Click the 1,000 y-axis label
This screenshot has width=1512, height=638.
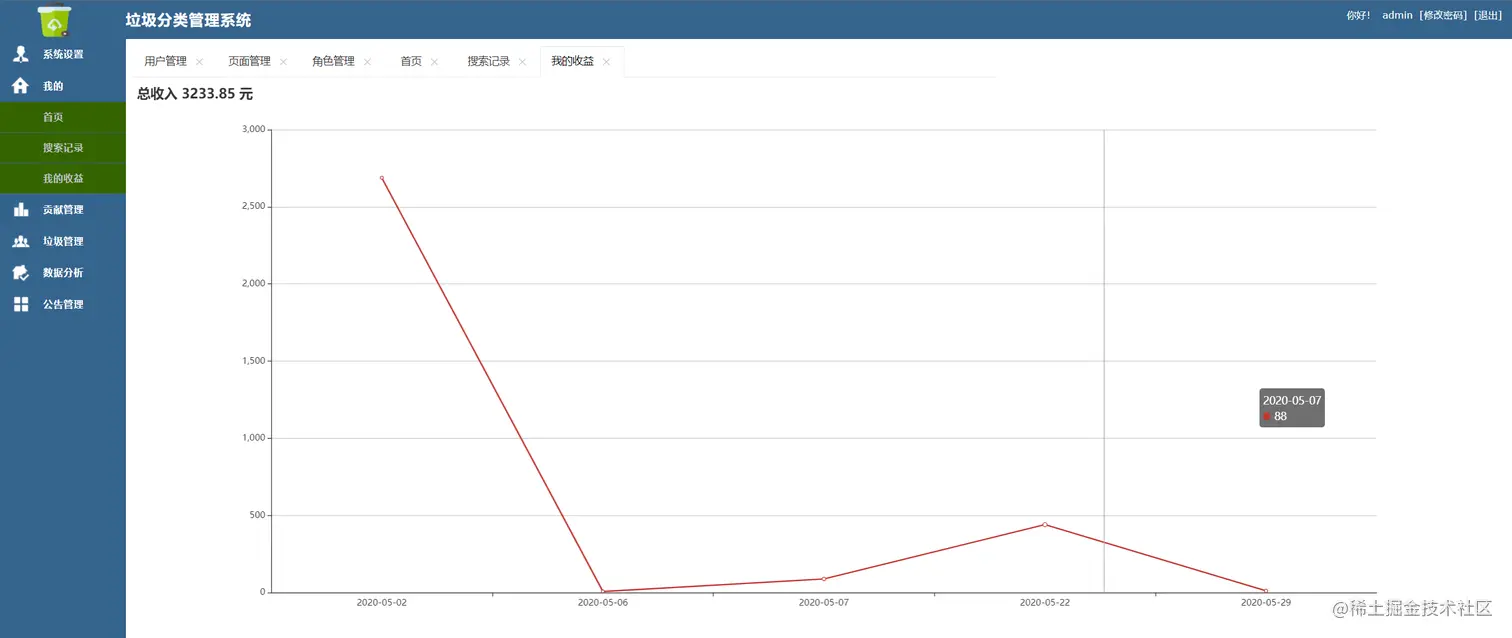pos(254,438)
